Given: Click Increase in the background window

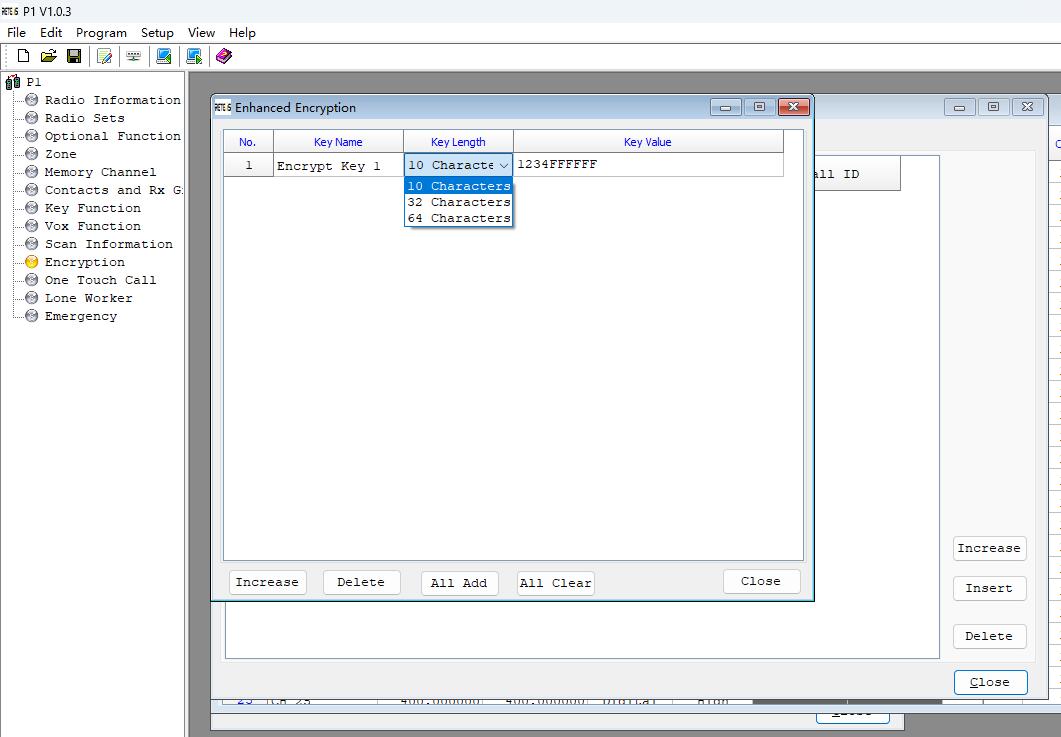Looking at the screenshot, I should coord(989,548).
